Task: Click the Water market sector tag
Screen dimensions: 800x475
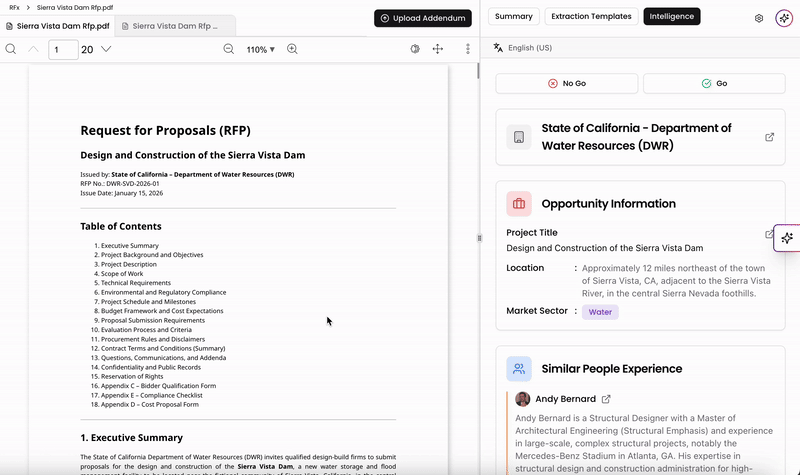Action: 600,312
